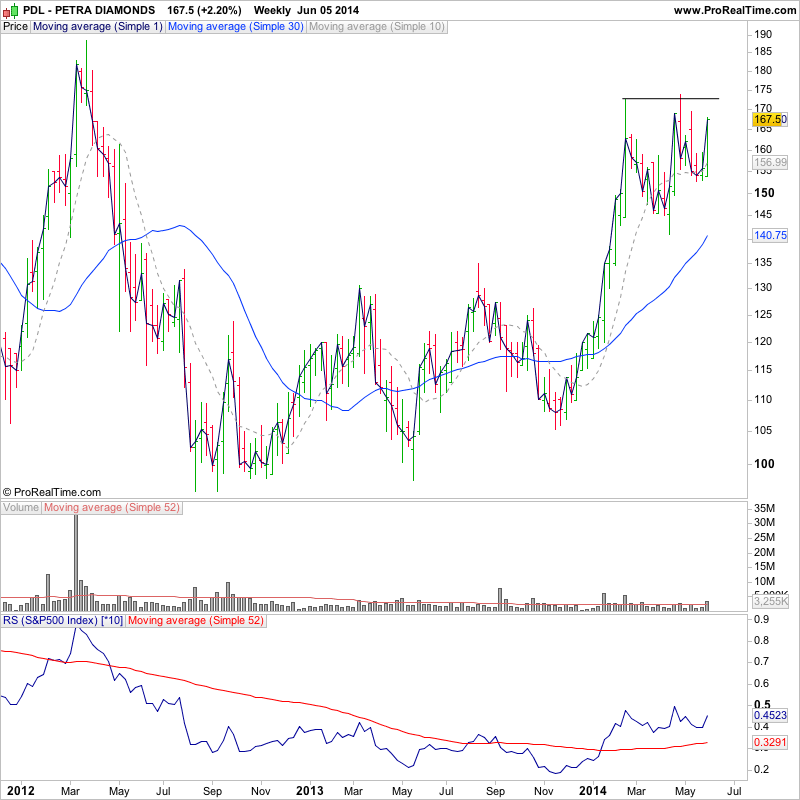The width and height of the screenshot is (800, 800).
Task: Open Moving average (Simple 30) label
Action: pos(236,27)
